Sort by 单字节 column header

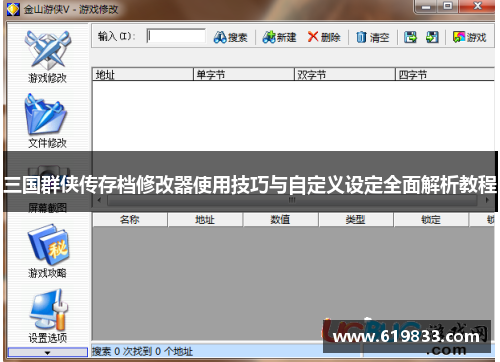pyautogui.click(x=244, y=74)
